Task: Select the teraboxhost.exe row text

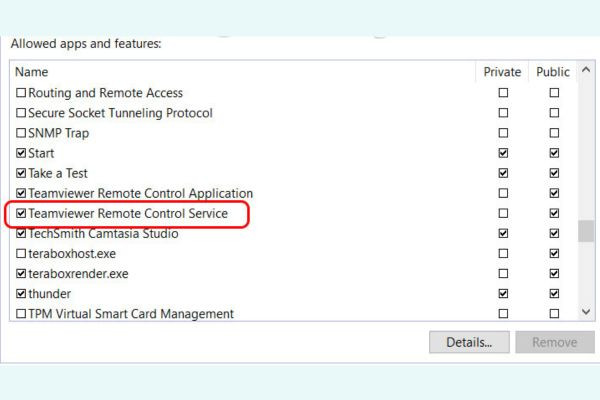Action: (72, 253)
